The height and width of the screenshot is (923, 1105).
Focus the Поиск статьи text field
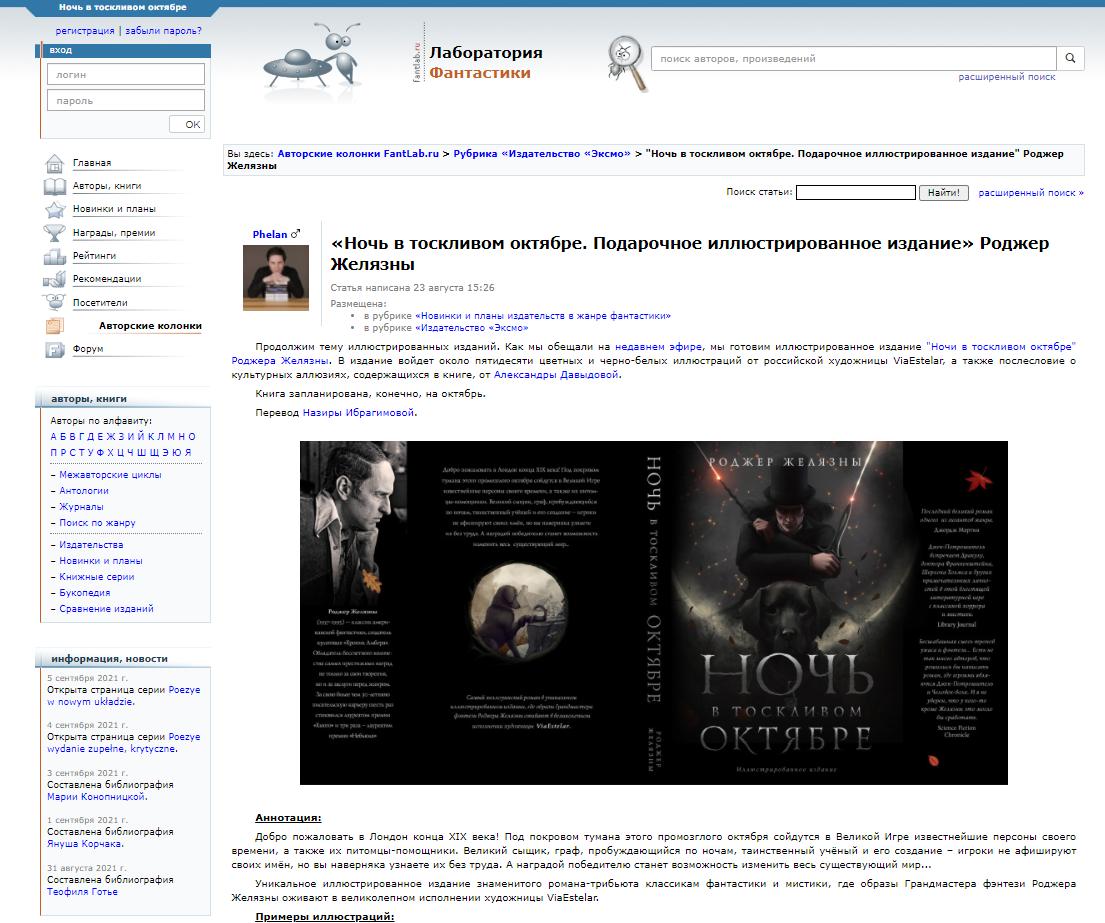(856, 192)
